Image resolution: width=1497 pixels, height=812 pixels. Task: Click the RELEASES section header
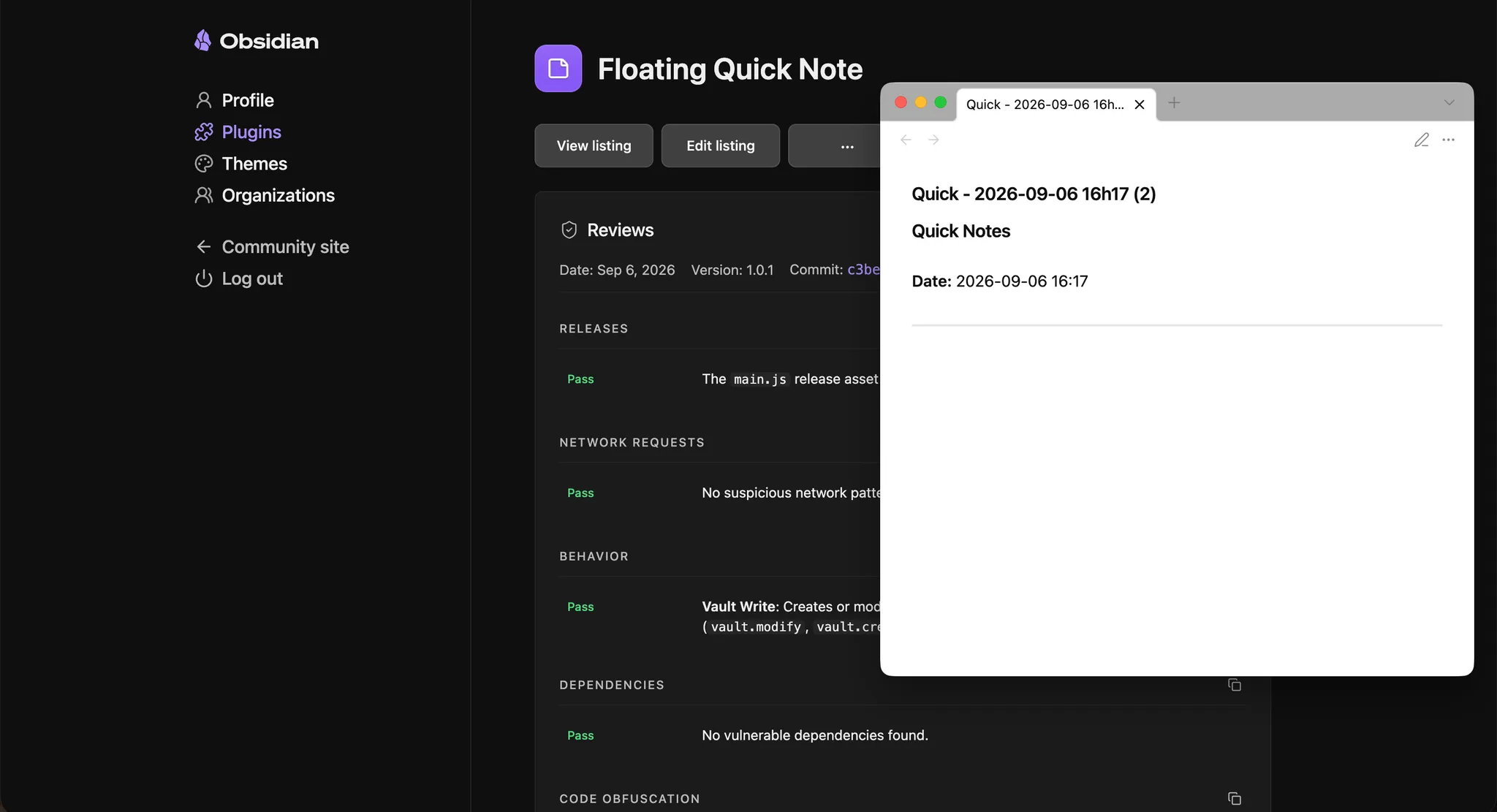[x=594, y=329]
